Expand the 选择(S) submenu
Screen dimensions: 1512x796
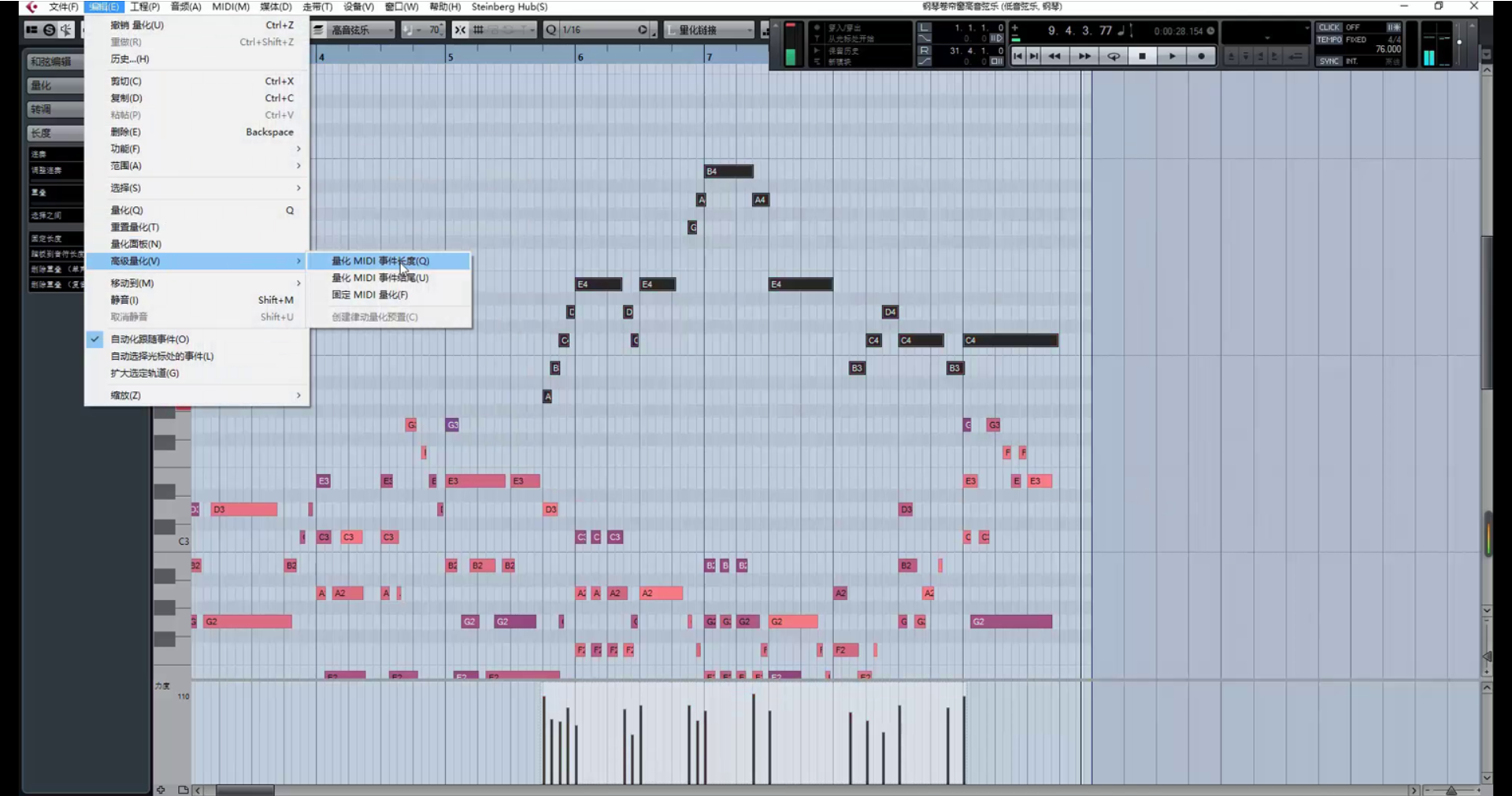tap(197, 188)
